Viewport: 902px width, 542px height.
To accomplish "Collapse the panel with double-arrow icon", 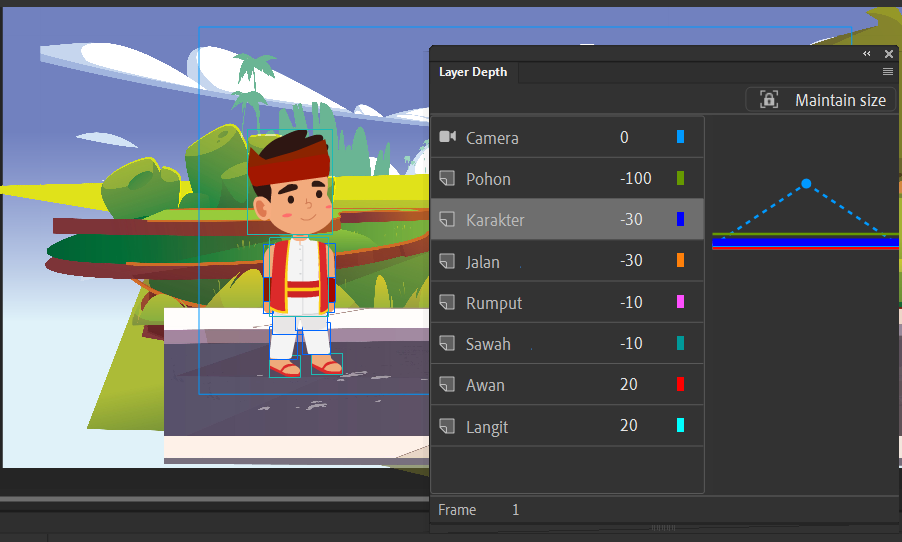I will coord(866,54).
